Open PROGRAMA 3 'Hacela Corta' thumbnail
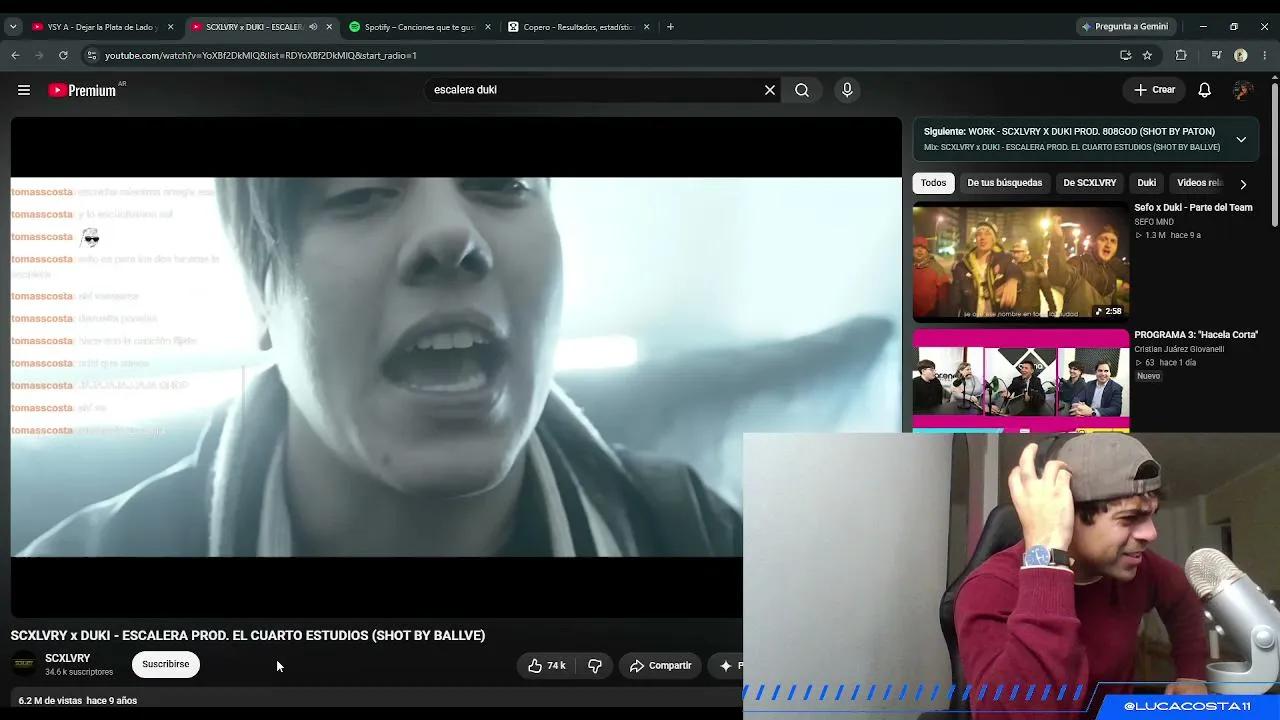 pyautogui.click(x=1021, y=381)
